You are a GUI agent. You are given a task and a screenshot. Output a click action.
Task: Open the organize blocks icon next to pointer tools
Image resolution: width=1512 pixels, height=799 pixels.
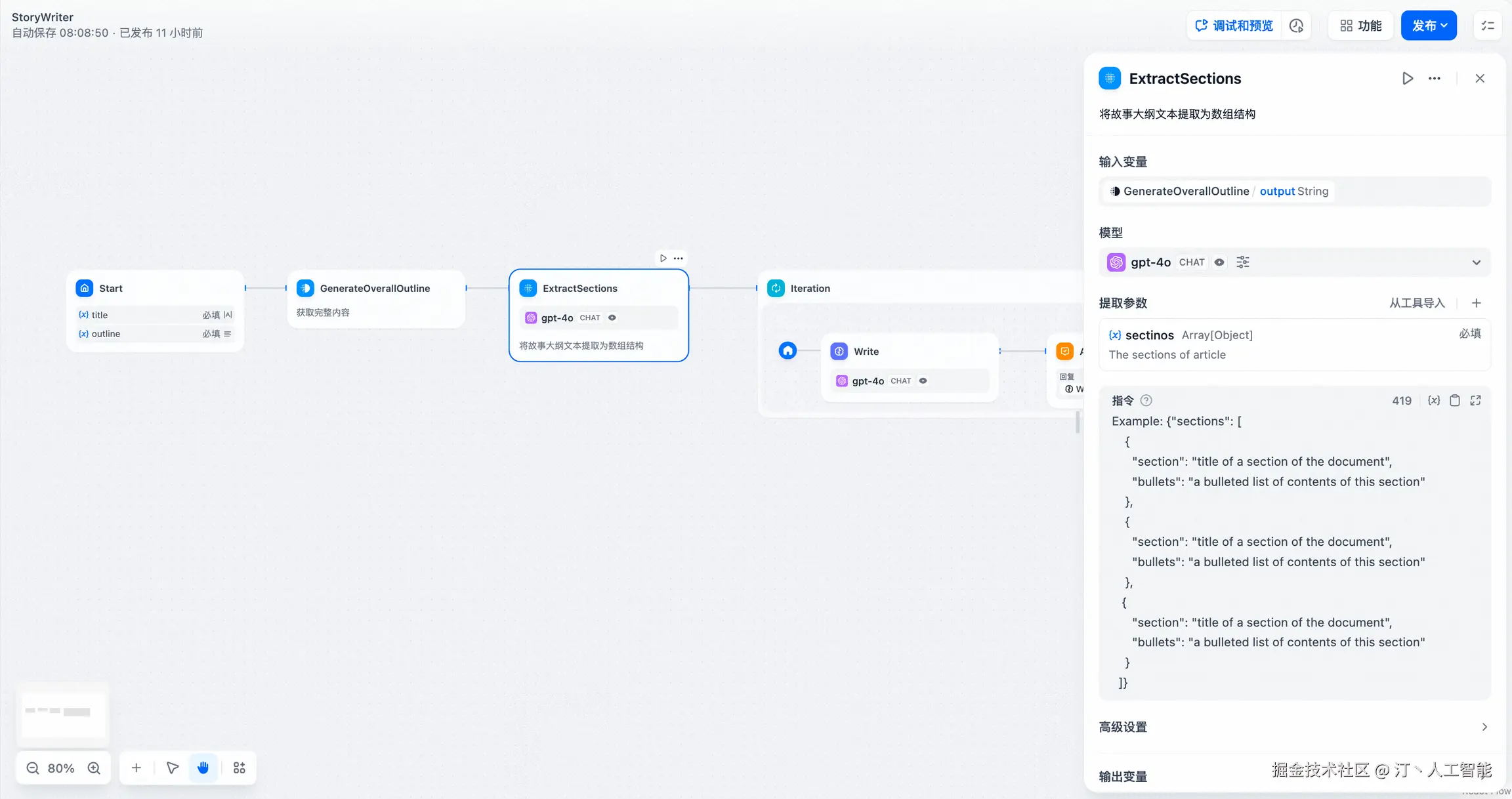[238, 768]
